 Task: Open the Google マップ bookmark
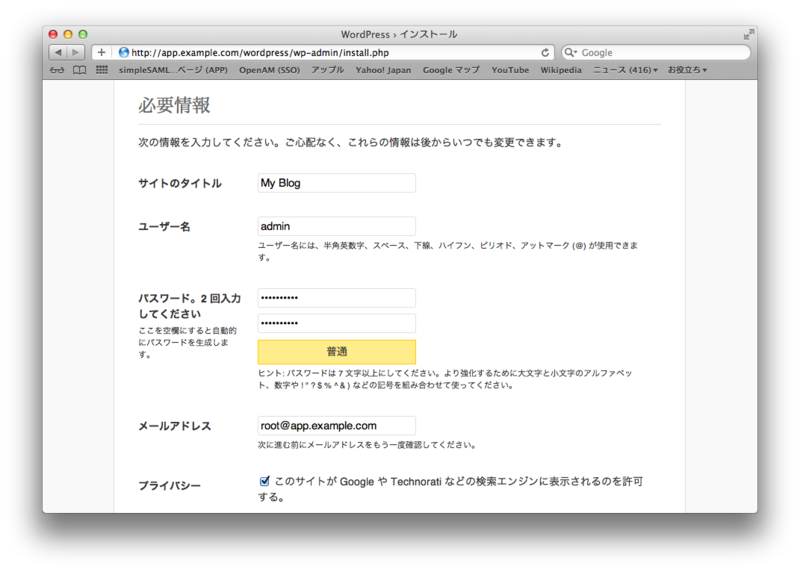point(450,70)
